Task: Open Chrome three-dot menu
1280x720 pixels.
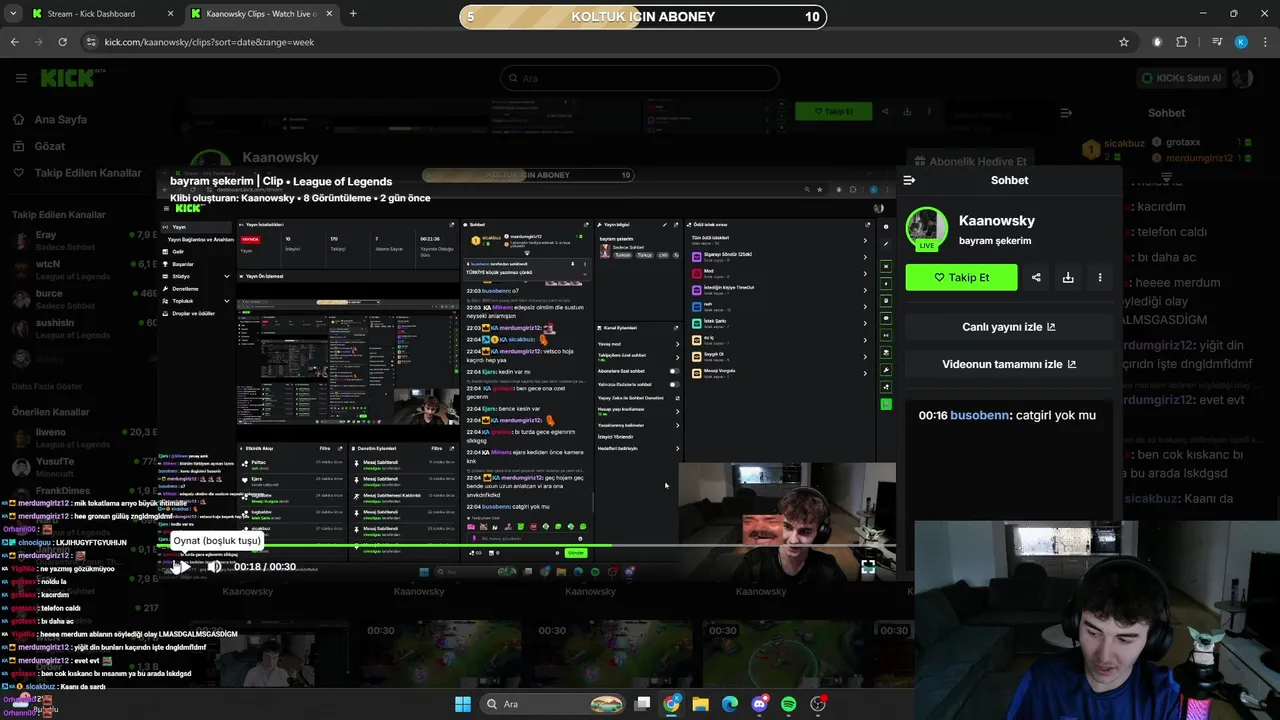Action: pos(1264,42)
